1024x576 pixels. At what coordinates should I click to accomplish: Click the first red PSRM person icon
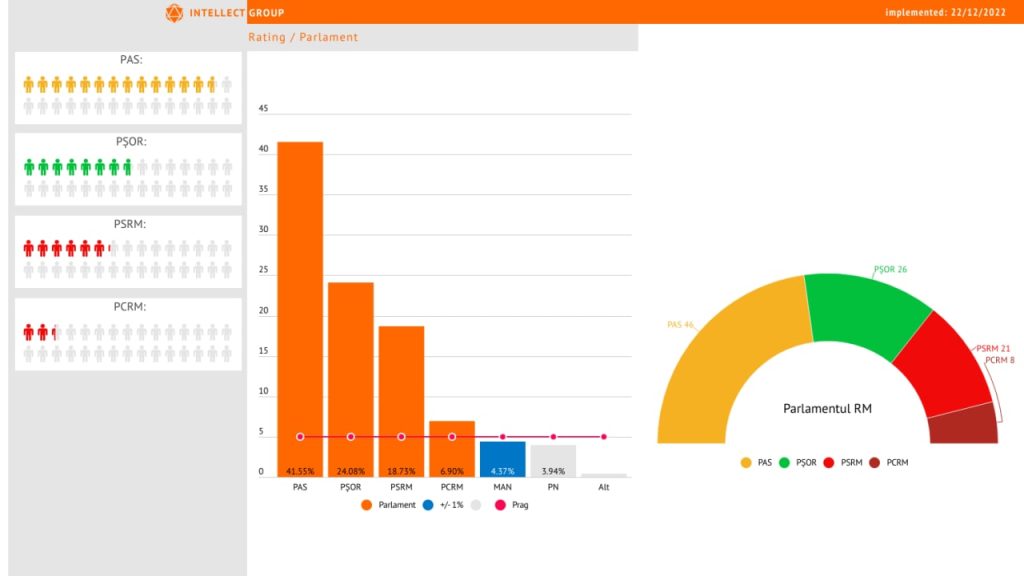29,248
